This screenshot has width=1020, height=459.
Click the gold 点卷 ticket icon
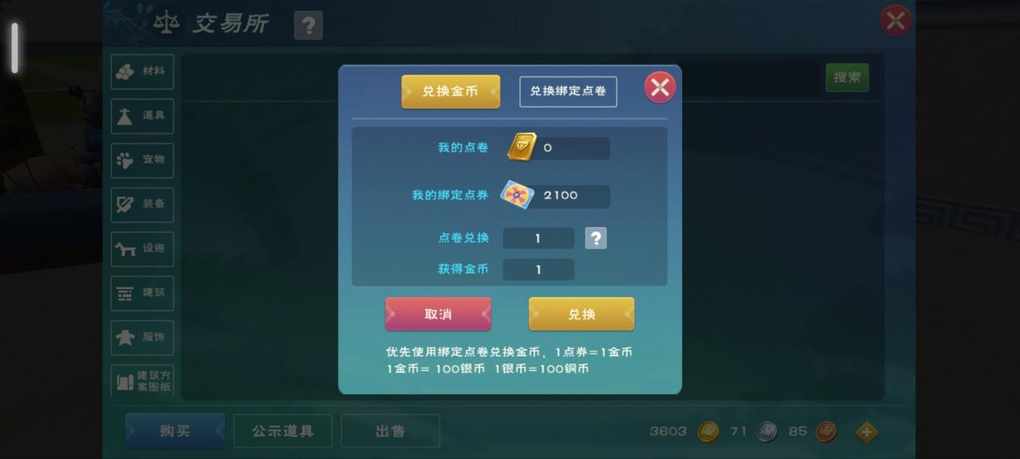click(x=521, y=147)
